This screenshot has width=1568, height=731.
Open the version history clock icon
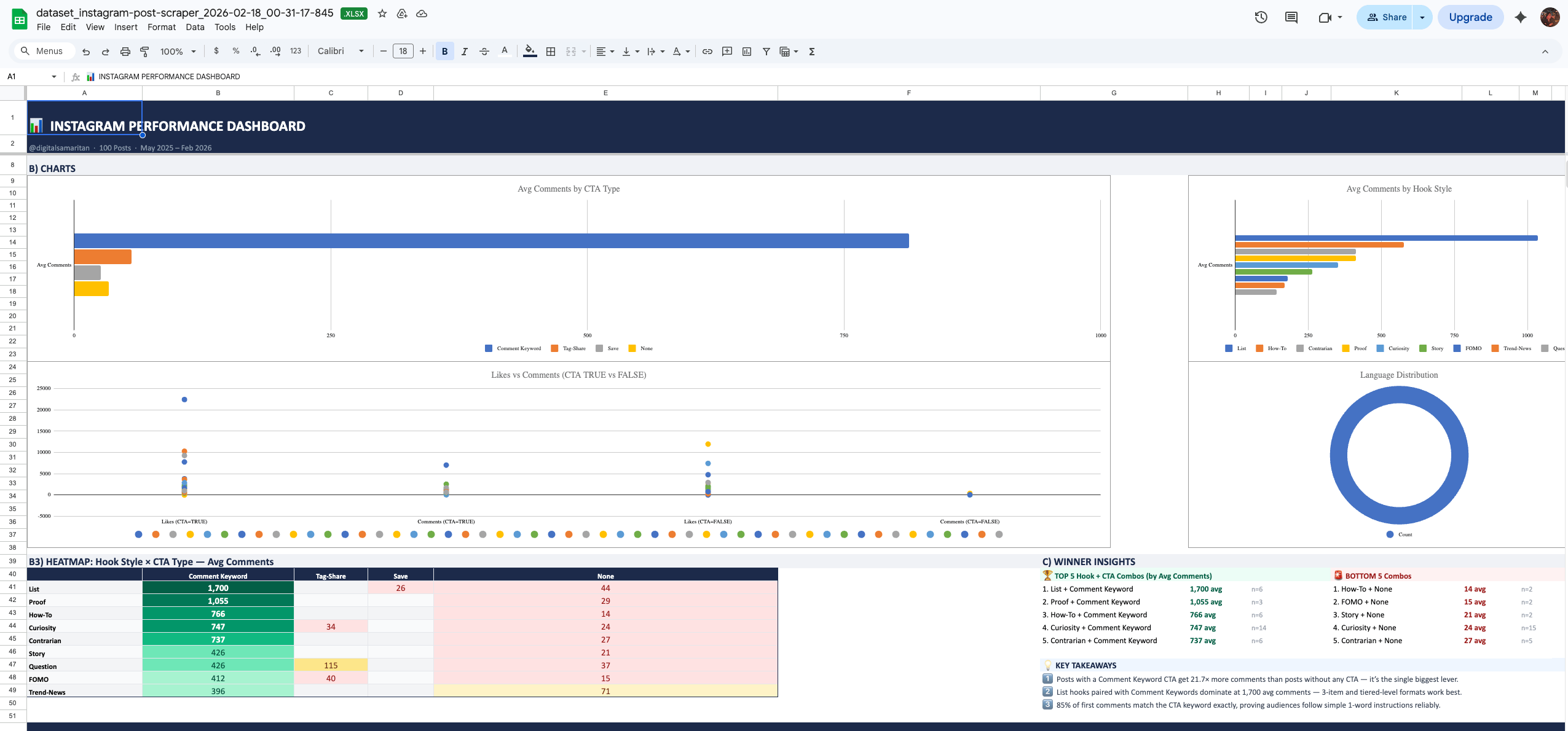click(x=1261, y=17)
